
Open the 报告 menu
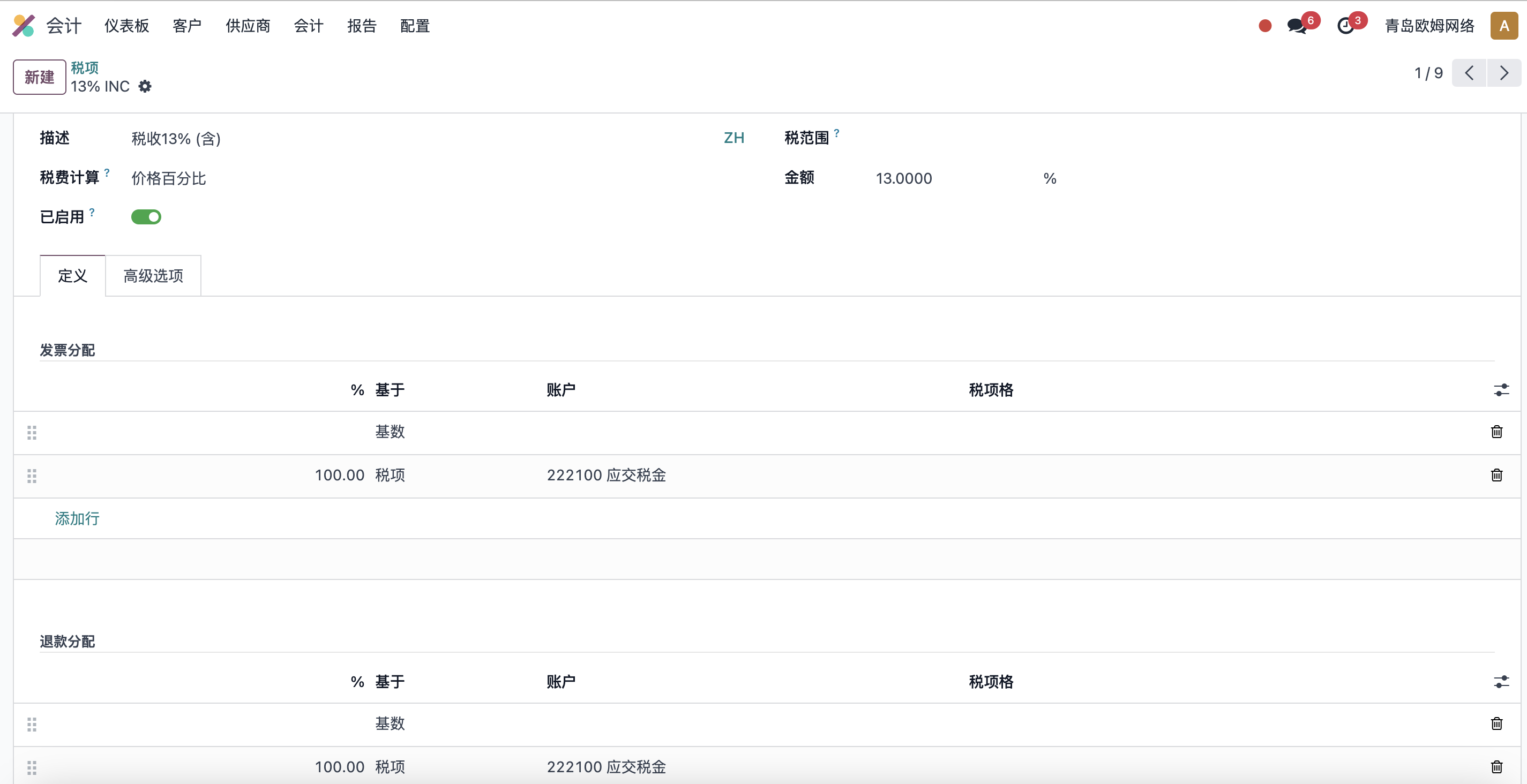[362, 26]
